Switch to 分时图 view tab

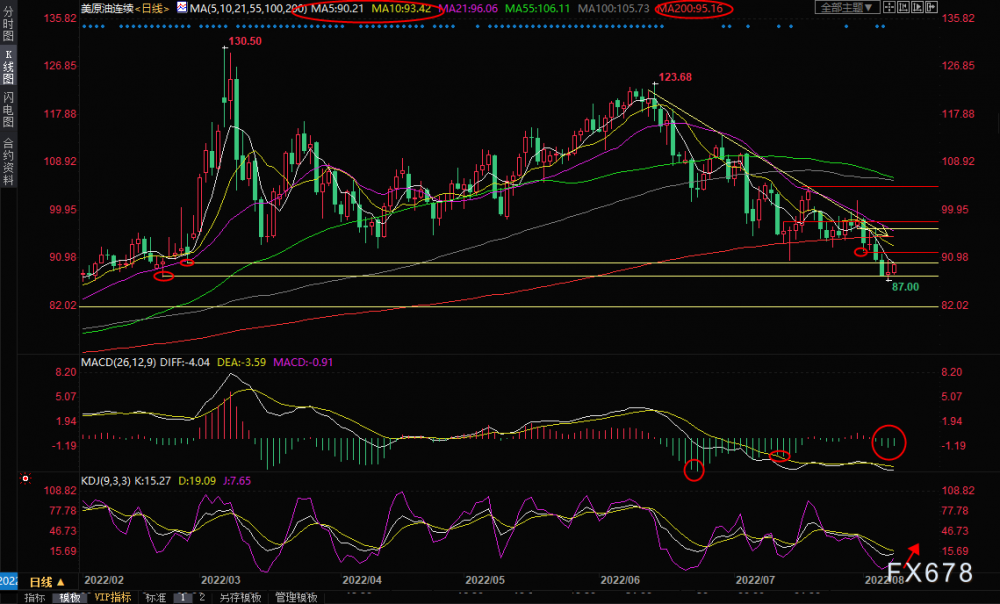click(x=8, y=24)
